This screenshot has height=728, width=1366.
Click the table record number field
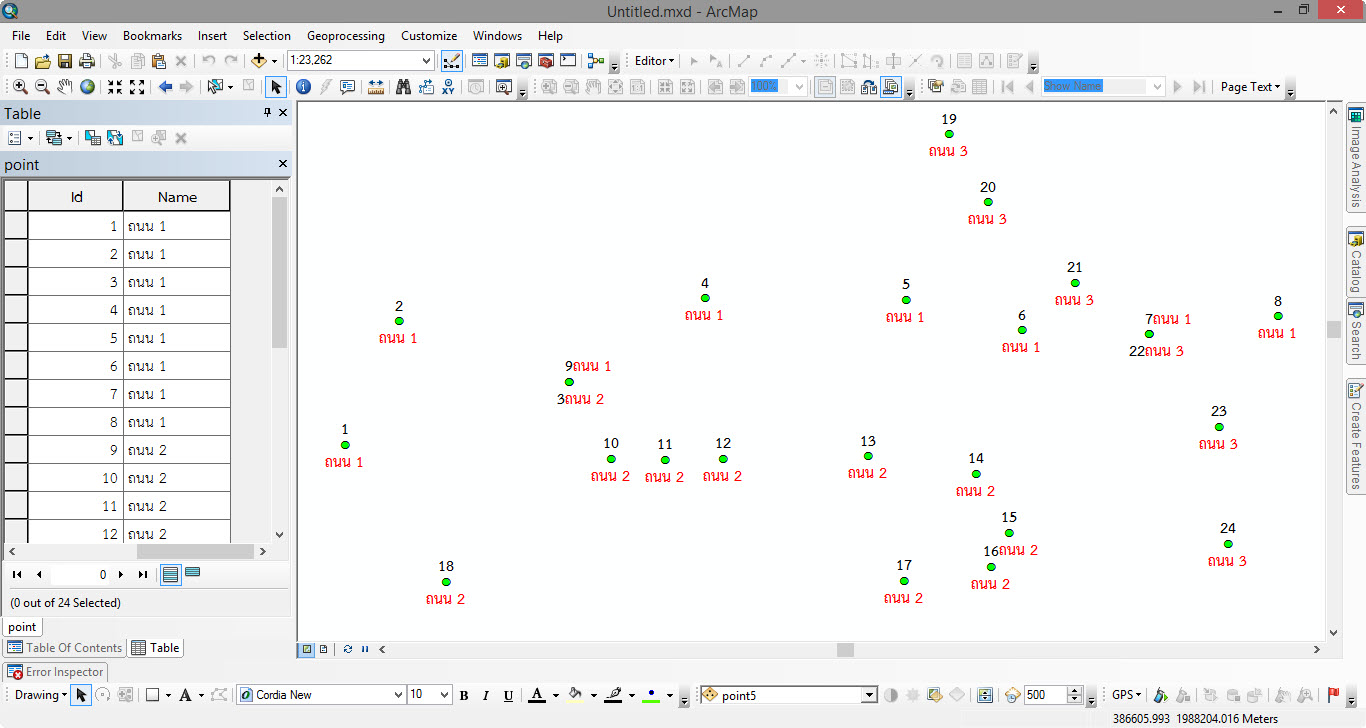pos(81,575)
